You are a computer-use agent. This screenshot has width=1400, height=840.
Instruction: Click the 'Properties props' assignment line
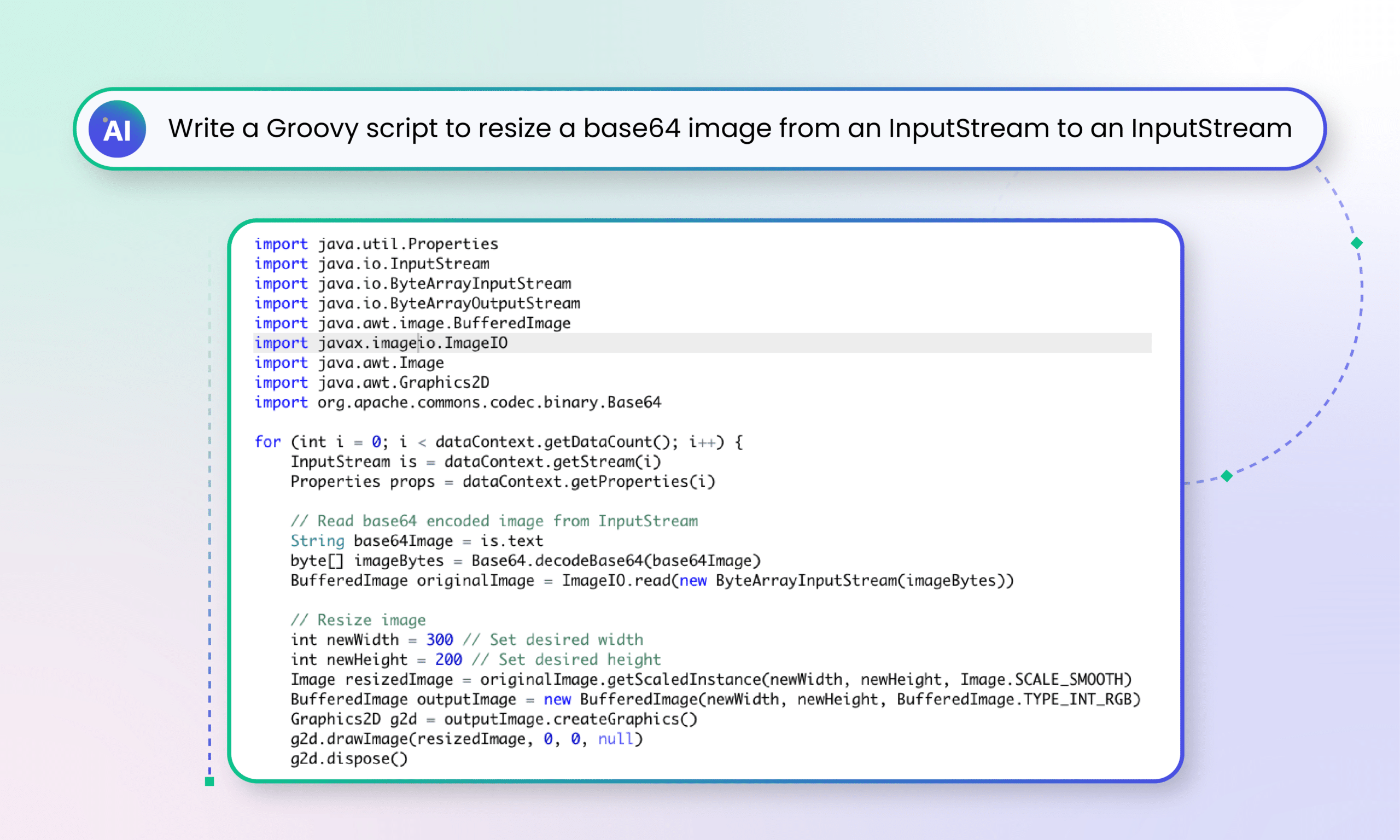coord(503,482)
